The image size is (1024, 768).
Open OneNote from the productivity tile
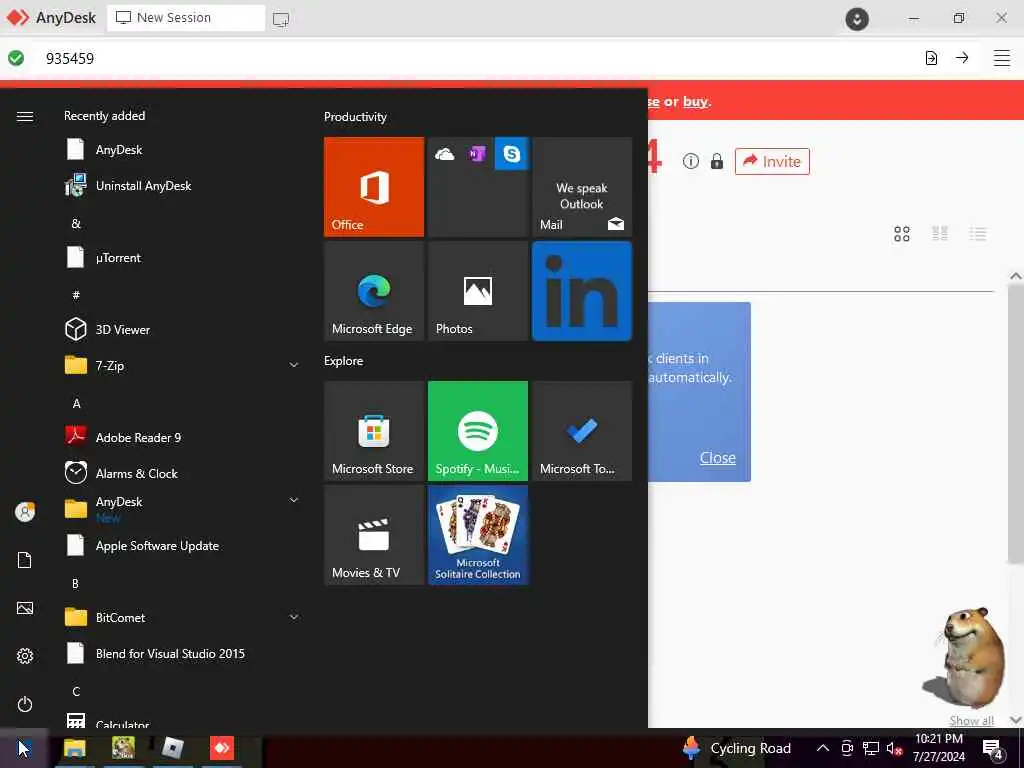[477, 153]
